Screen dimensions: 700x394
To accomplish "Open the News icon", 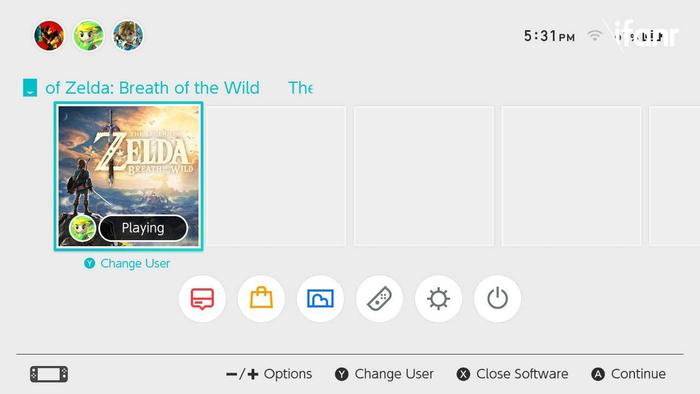I will click(x=202, y=299).
